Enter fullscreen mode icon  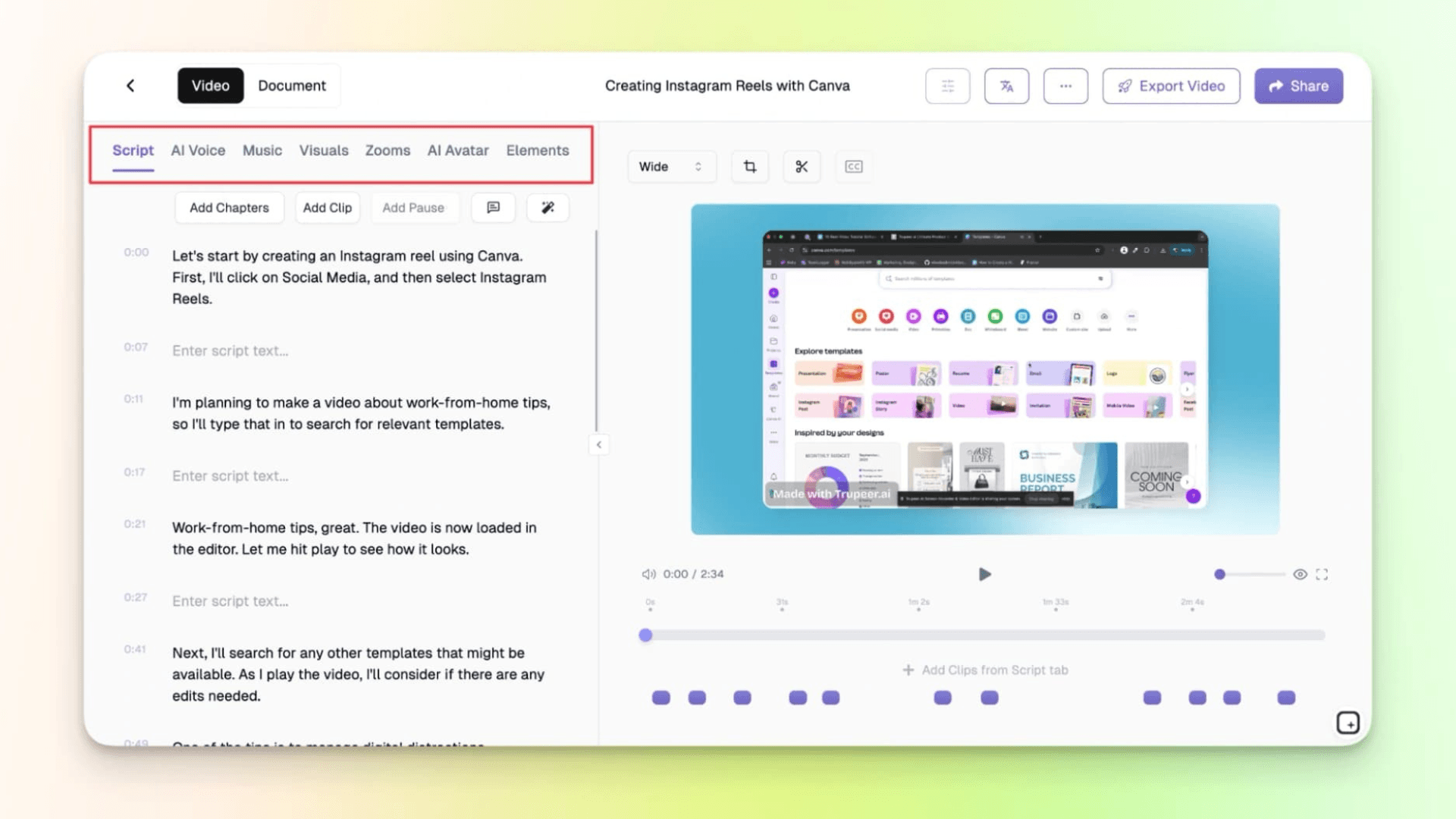click(1322, 574)
